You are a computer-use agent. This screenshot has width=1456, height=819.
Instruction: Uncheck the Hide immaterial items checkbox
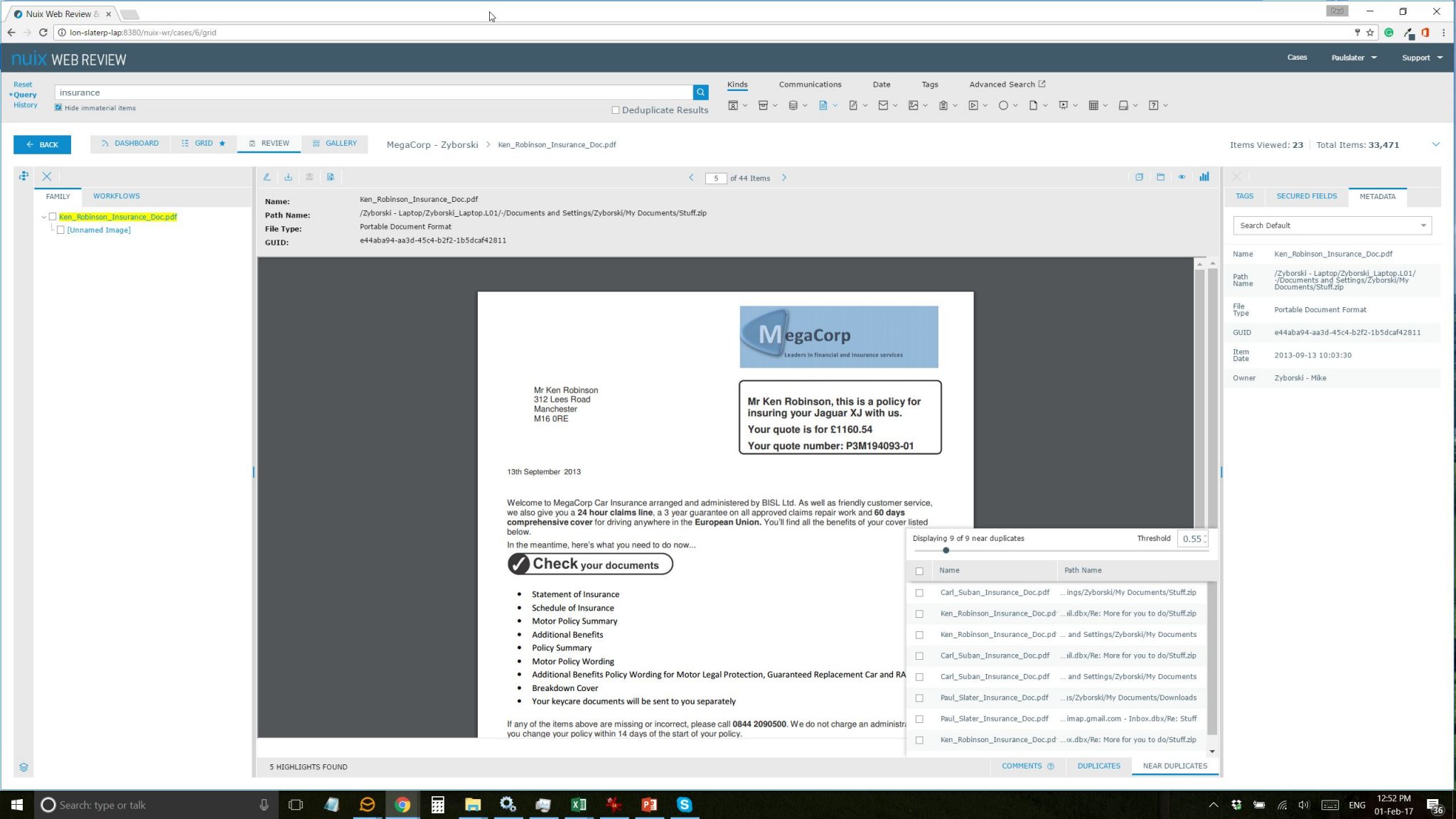coord(58,107)
